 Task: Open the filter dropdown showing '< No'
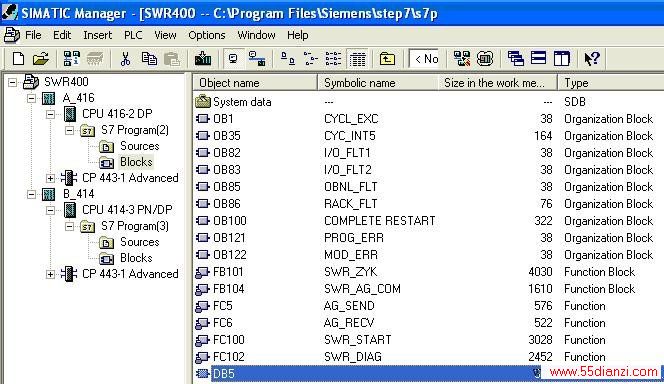coord(424,58)
